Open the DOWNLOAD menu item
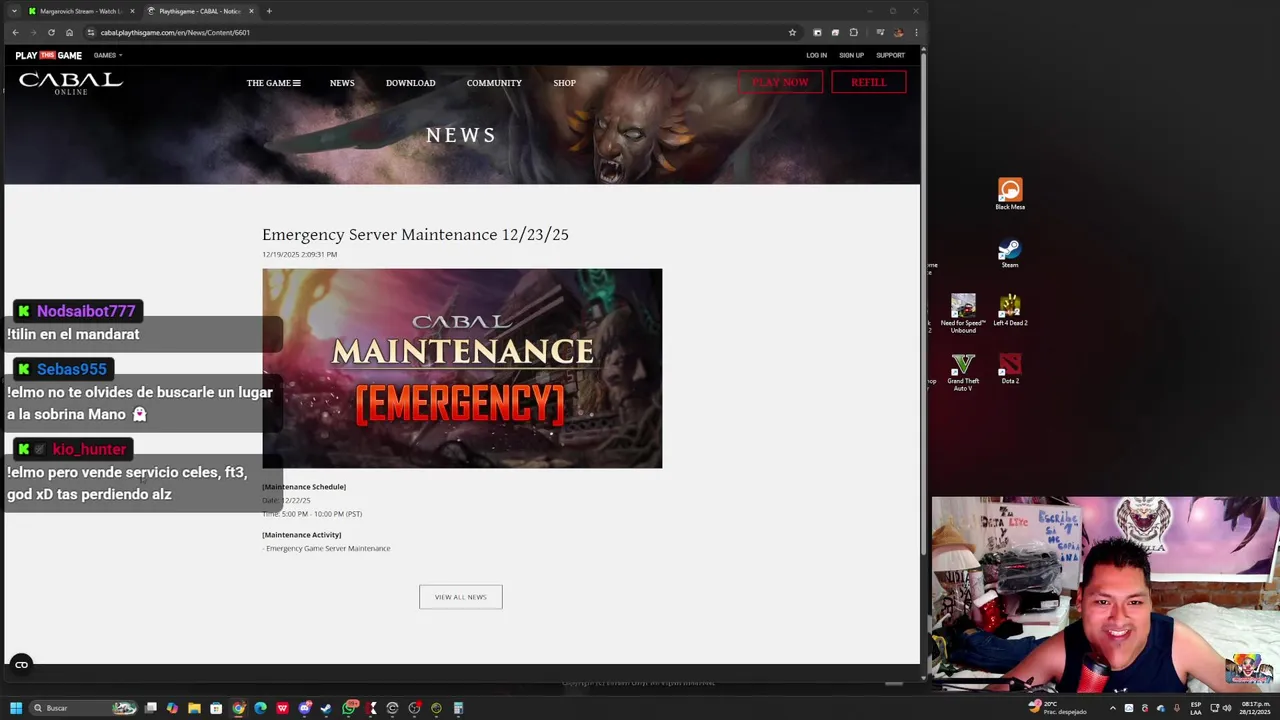The height and width of the screenshot is (720, 1280). [410, 83]
